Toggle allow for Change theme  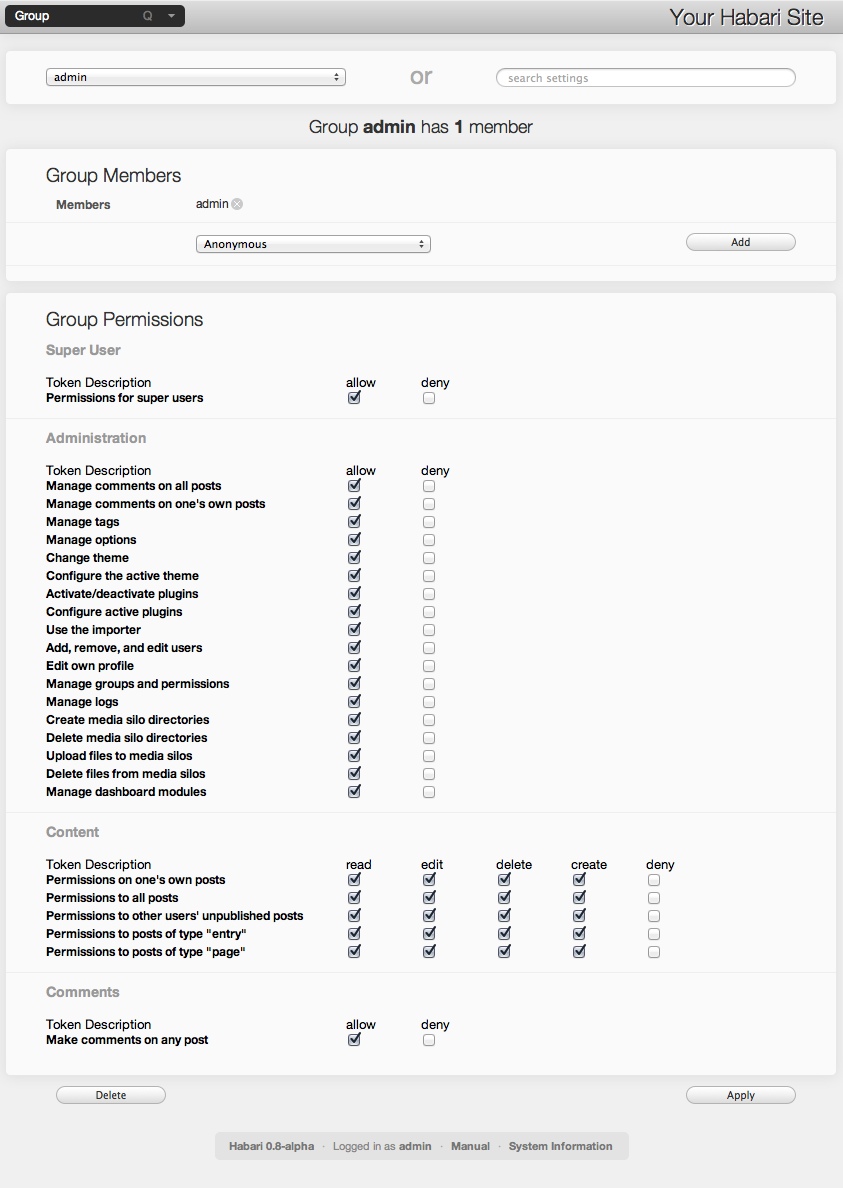tap(354, 558)
